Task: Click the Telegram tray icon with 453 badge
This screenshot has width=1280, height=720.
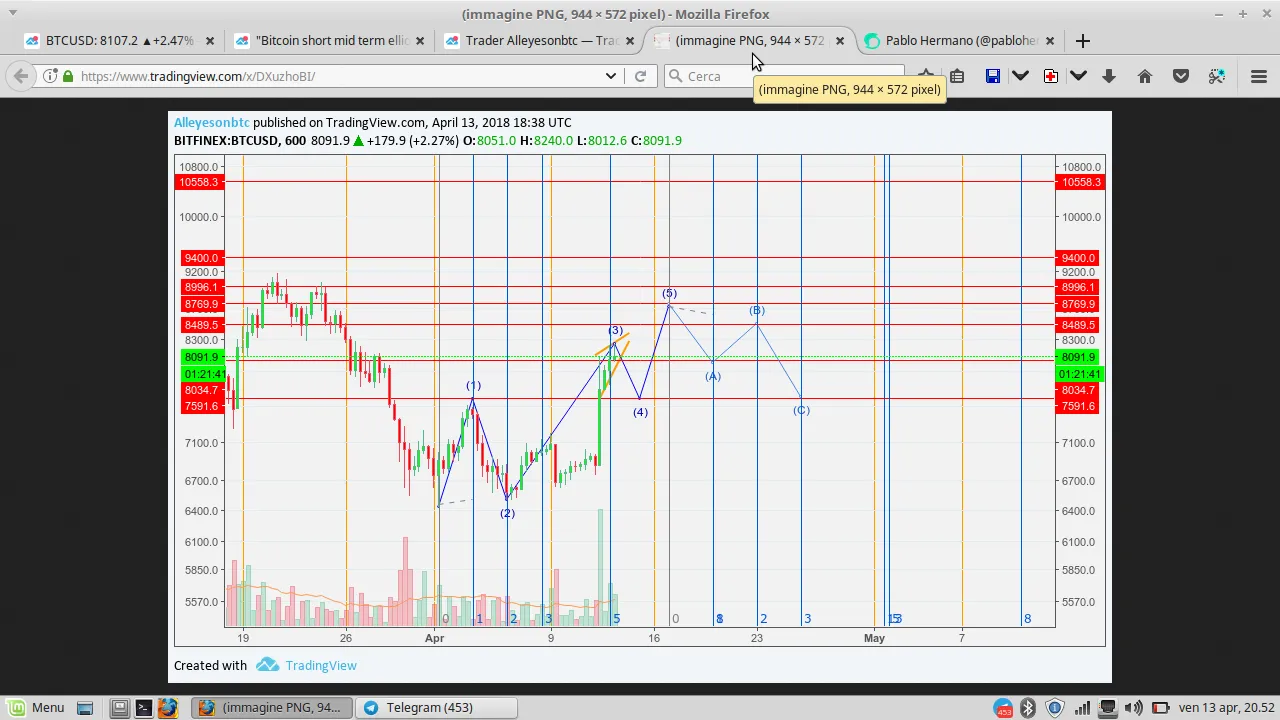Action: coord(1003,708)
